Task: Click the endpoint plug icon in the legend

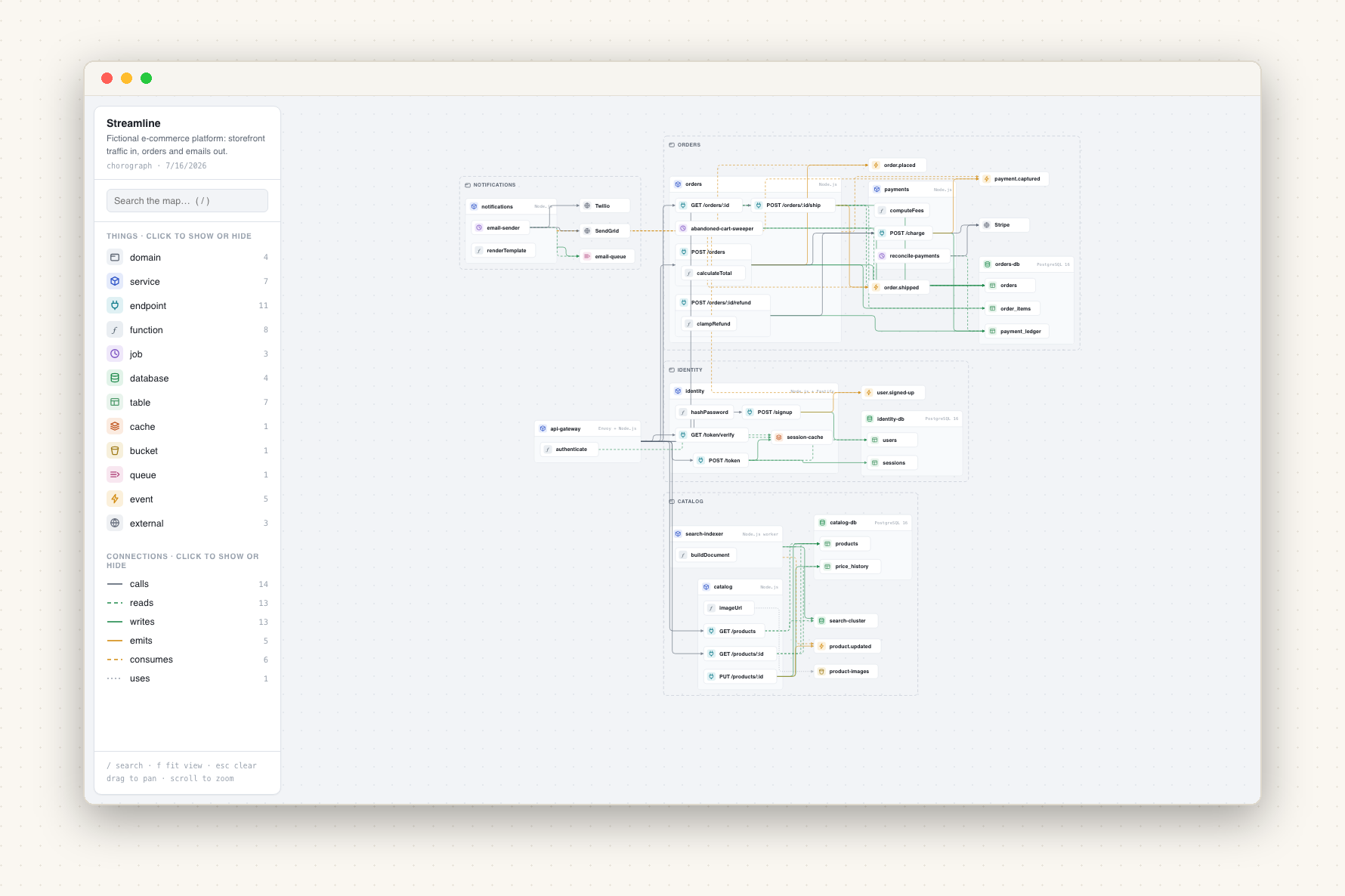Action: click(x=115, y=306)
